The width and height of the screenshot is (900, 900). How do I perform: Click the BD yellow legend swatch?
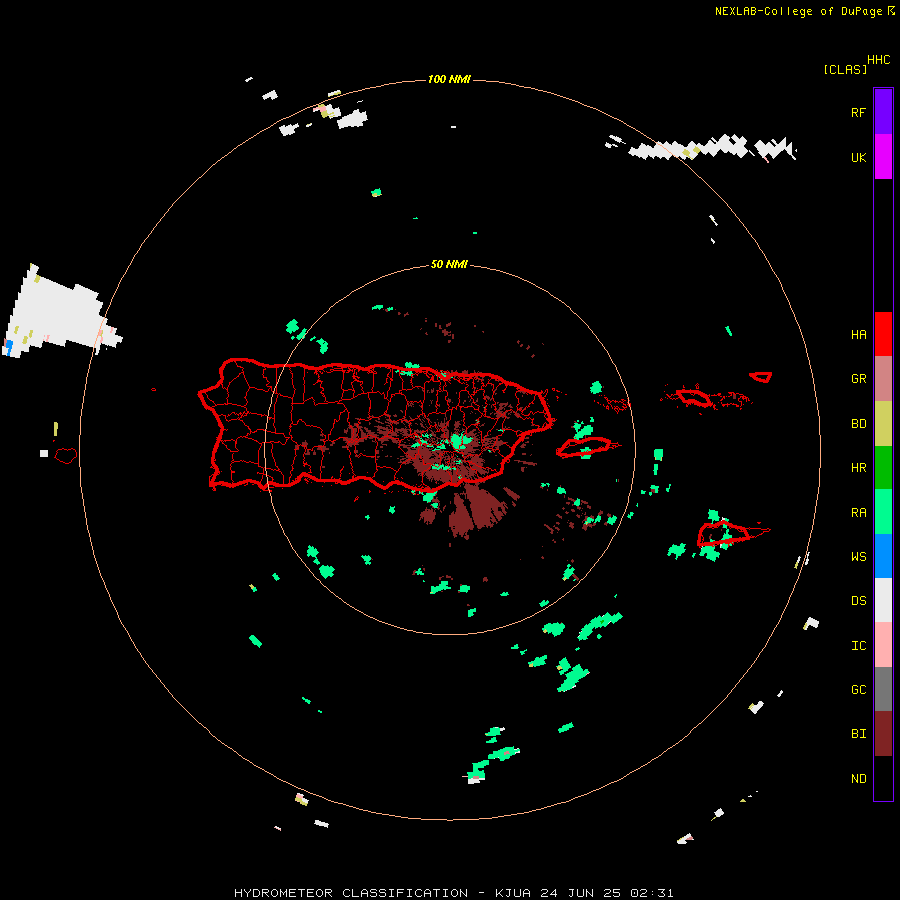pos(883,423)
